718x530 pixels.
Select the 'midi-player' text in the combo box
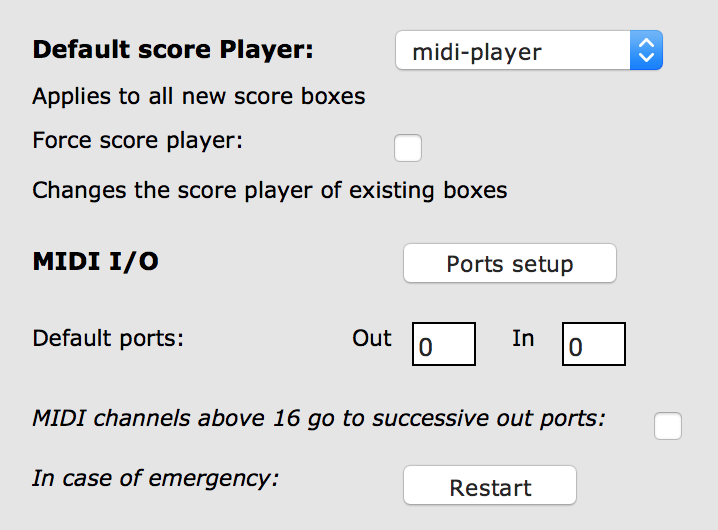[x=477, y=52]
